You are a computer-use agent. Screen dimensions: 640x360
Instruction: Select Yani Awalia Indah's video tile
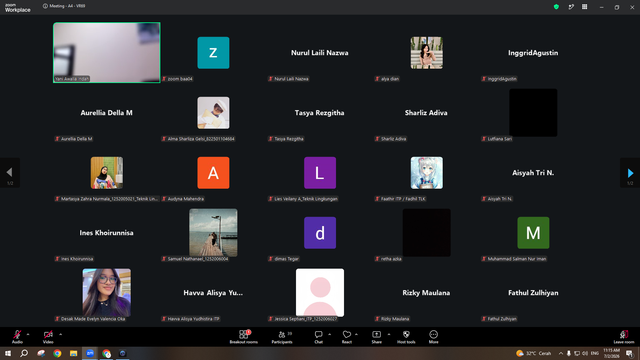point(107,53)
